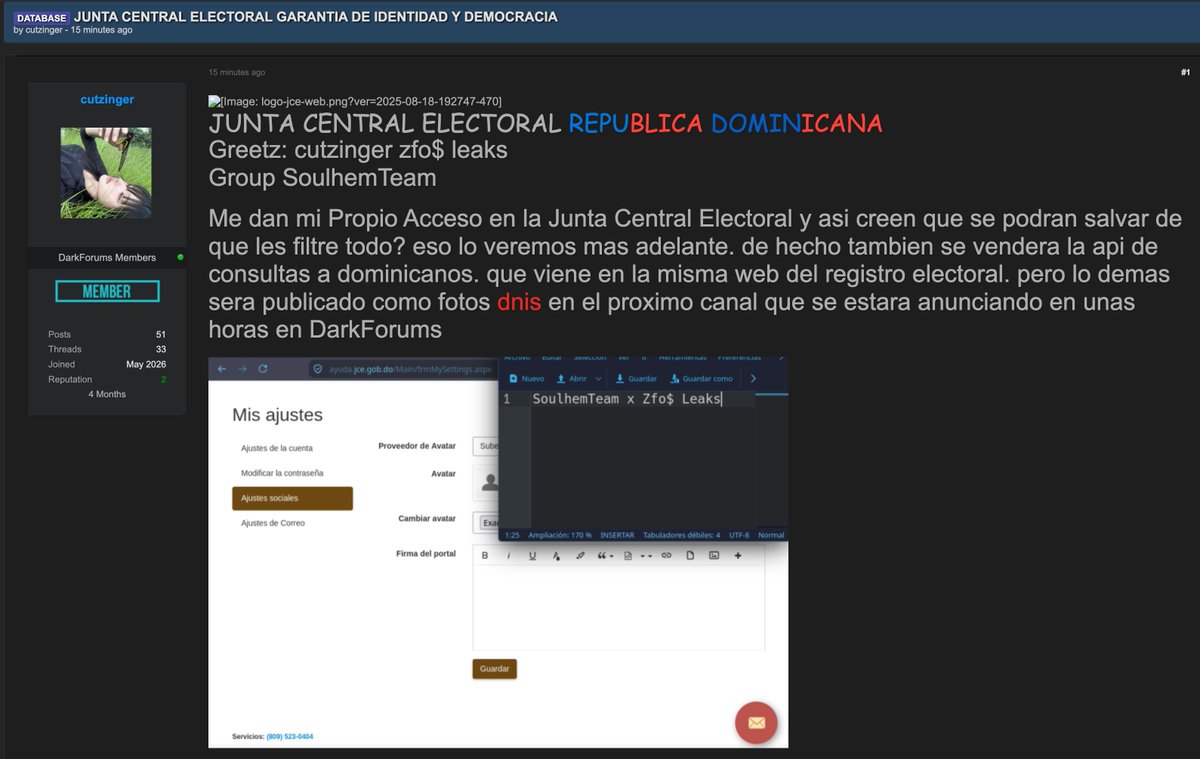Viewport: 1200px width, 759px height.
Task: Click the Reputation value 2
Action: coord(164,379)
